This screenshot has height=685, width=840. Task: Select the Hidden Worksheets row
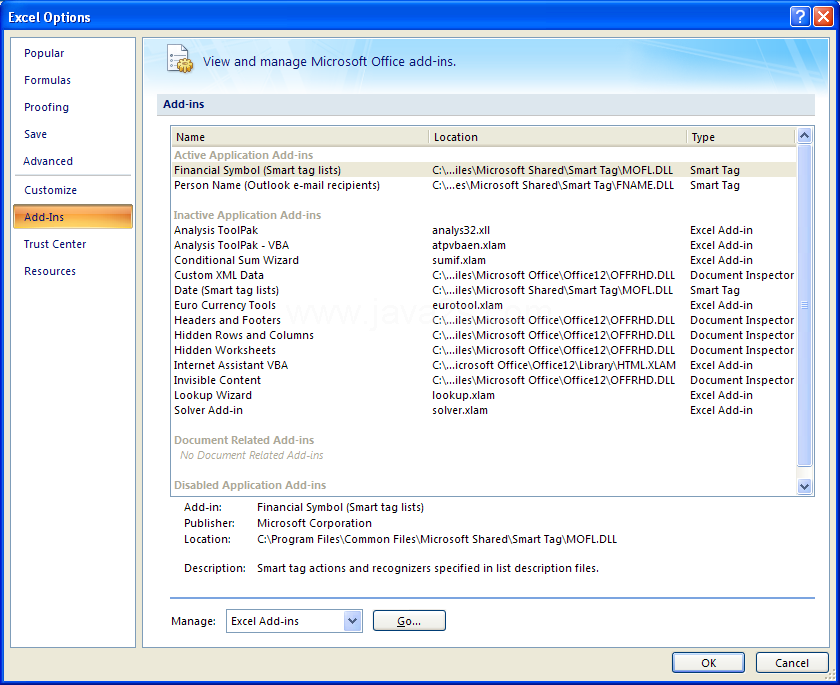[x=484, y=350]
